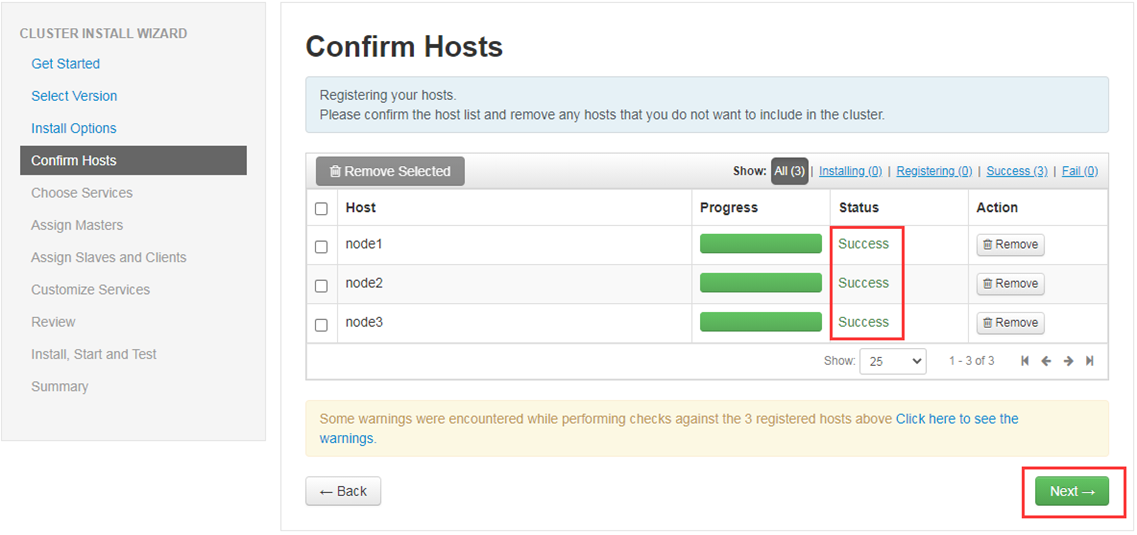Remove node3 with its trash button

1010,323
